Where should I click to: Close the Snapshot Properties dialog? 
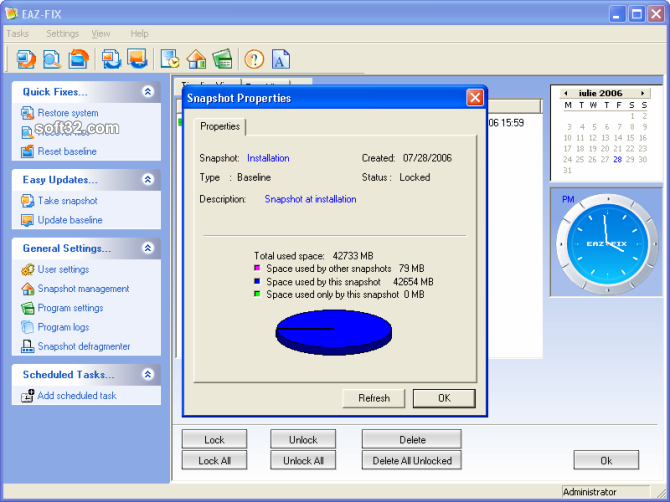(475, 98)
